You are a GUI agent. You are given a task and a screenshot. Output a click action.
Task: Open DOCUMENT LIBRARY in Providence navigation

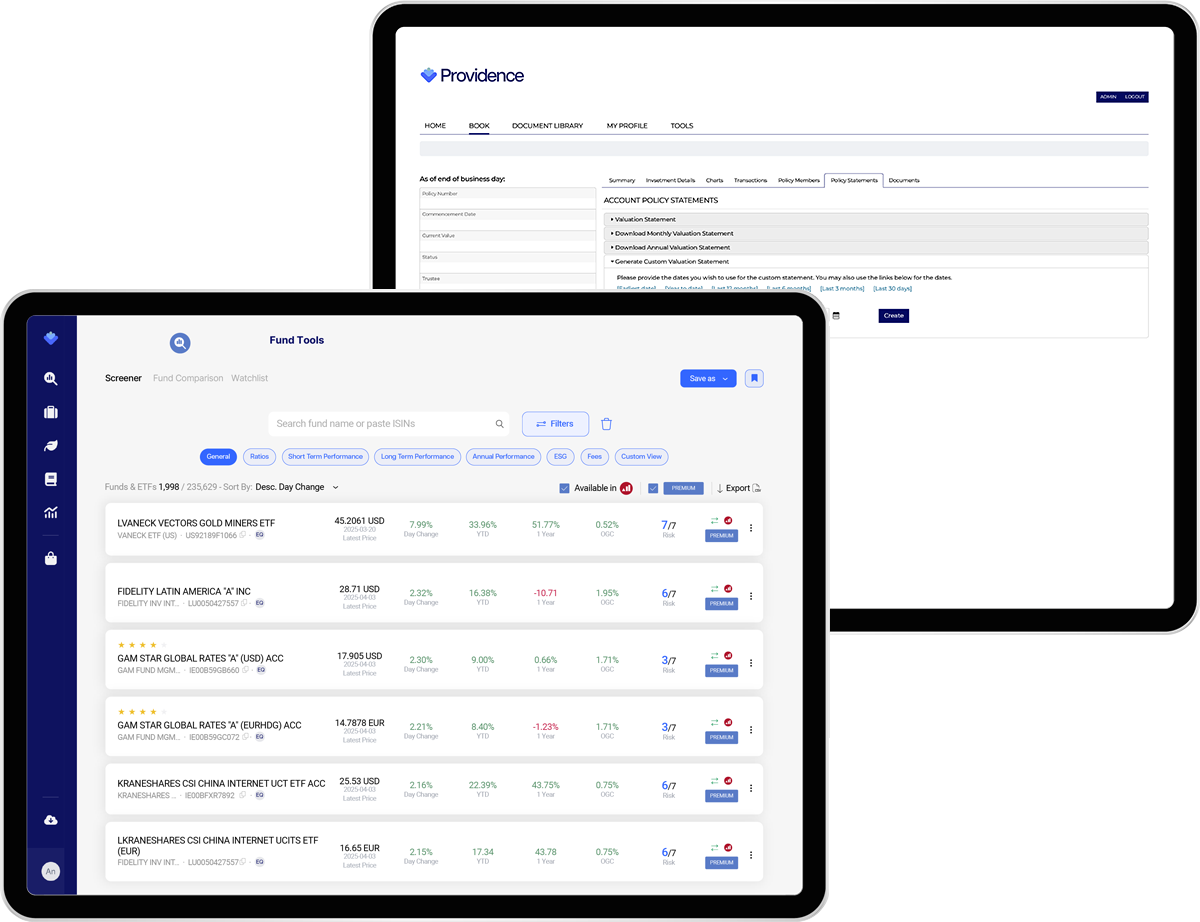(x=547, y=126)
